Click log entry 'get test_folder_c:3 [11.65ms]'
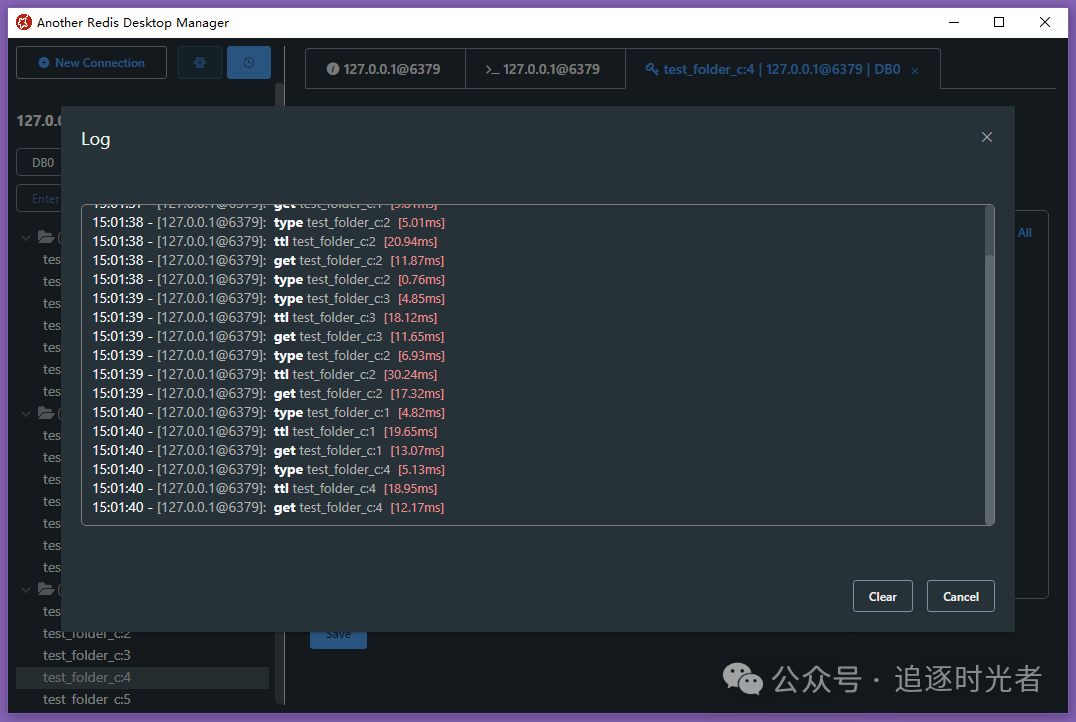The height and width of the screenshot is (722, 1076). point(268,337)
